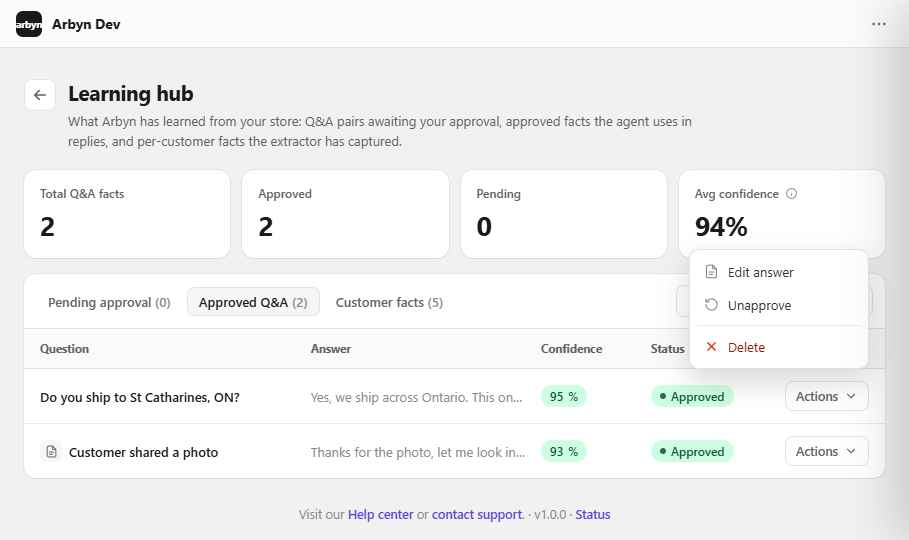Open the Status link in footer
The height and width of the screenshot is (540, 909).
pyautogui.click(x=592, y=514)
